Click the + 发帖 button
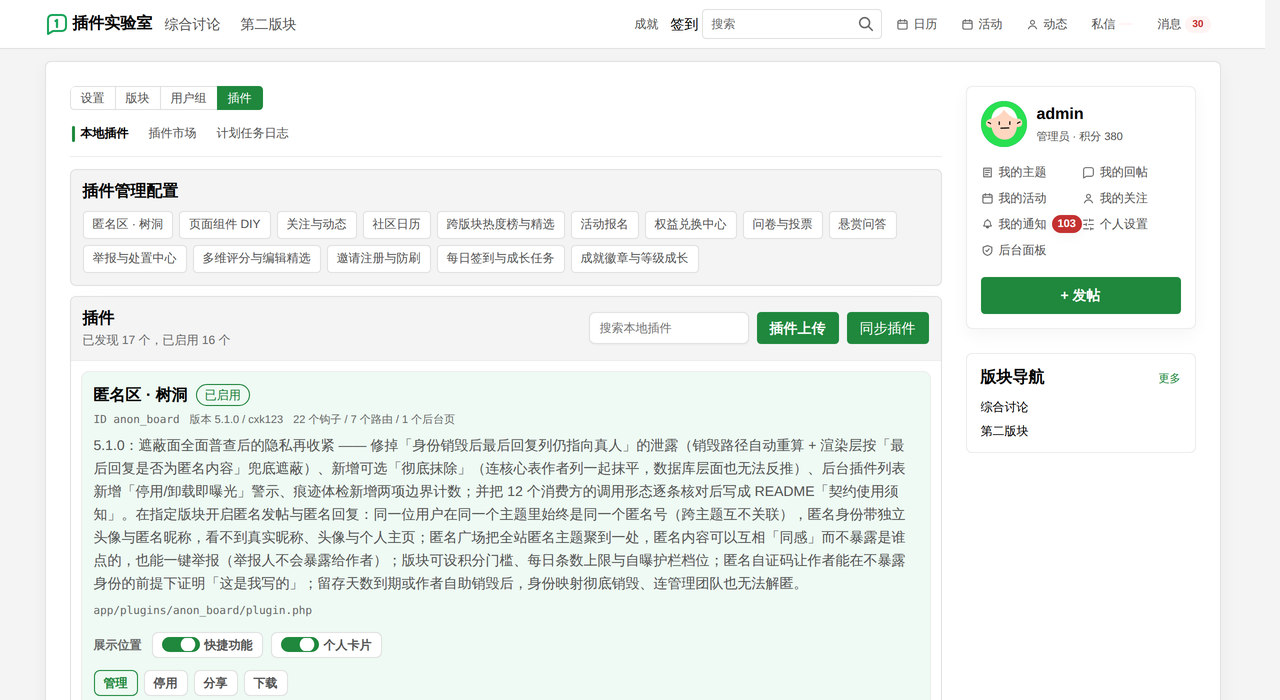Image resolution: width=1280 pixels, height=700 pixels. (x=1081, y=296)
